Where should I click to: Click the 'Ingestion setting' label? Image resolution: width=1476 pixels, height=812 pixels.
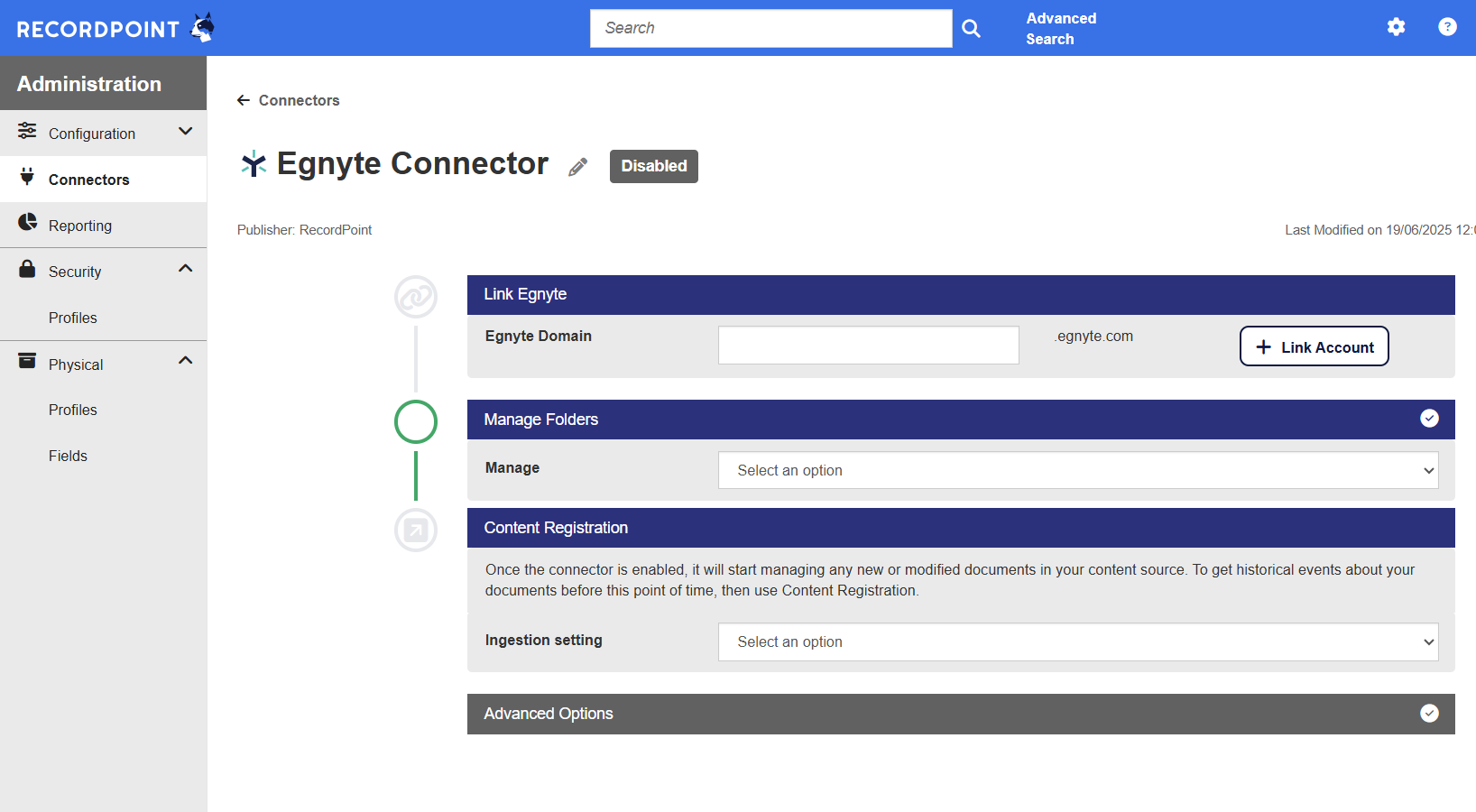coord(543,640)
